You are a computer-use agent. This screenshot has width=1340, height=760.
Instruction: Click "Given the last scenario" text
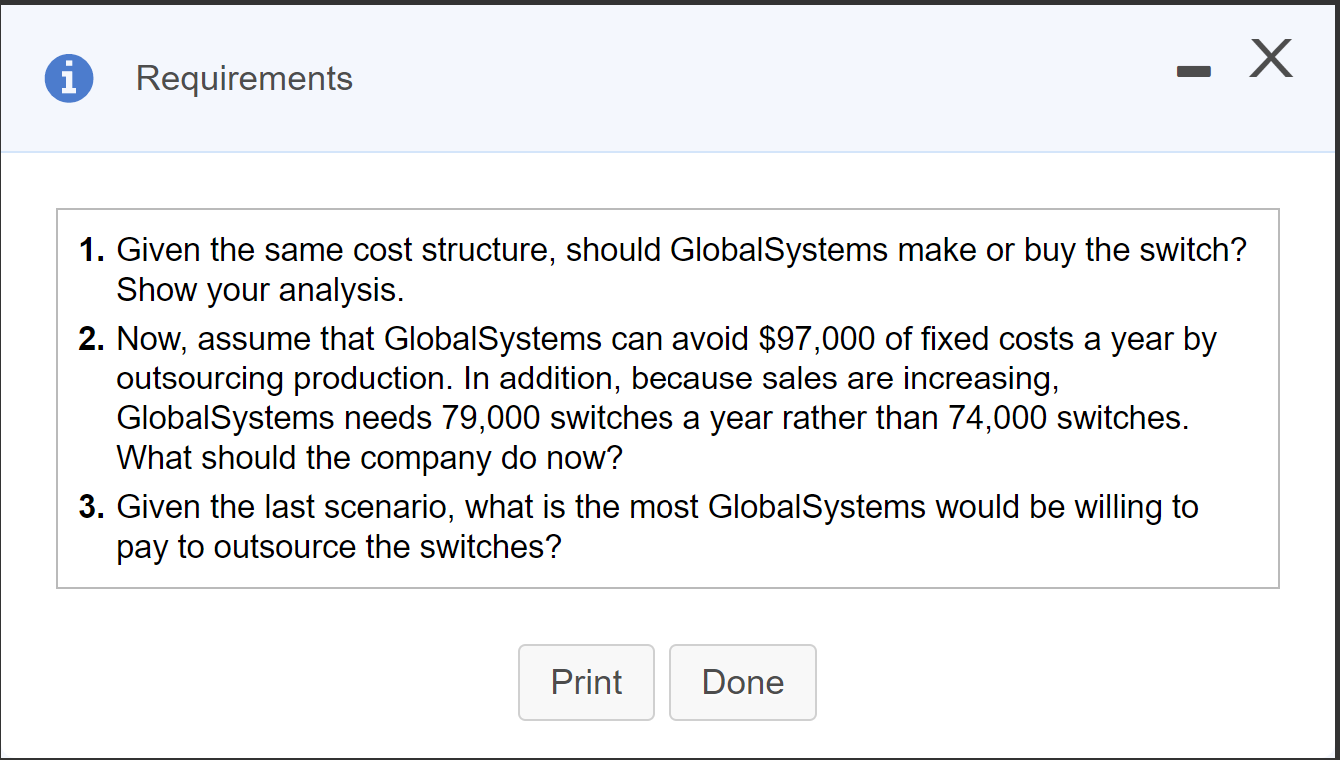point(286,507)
